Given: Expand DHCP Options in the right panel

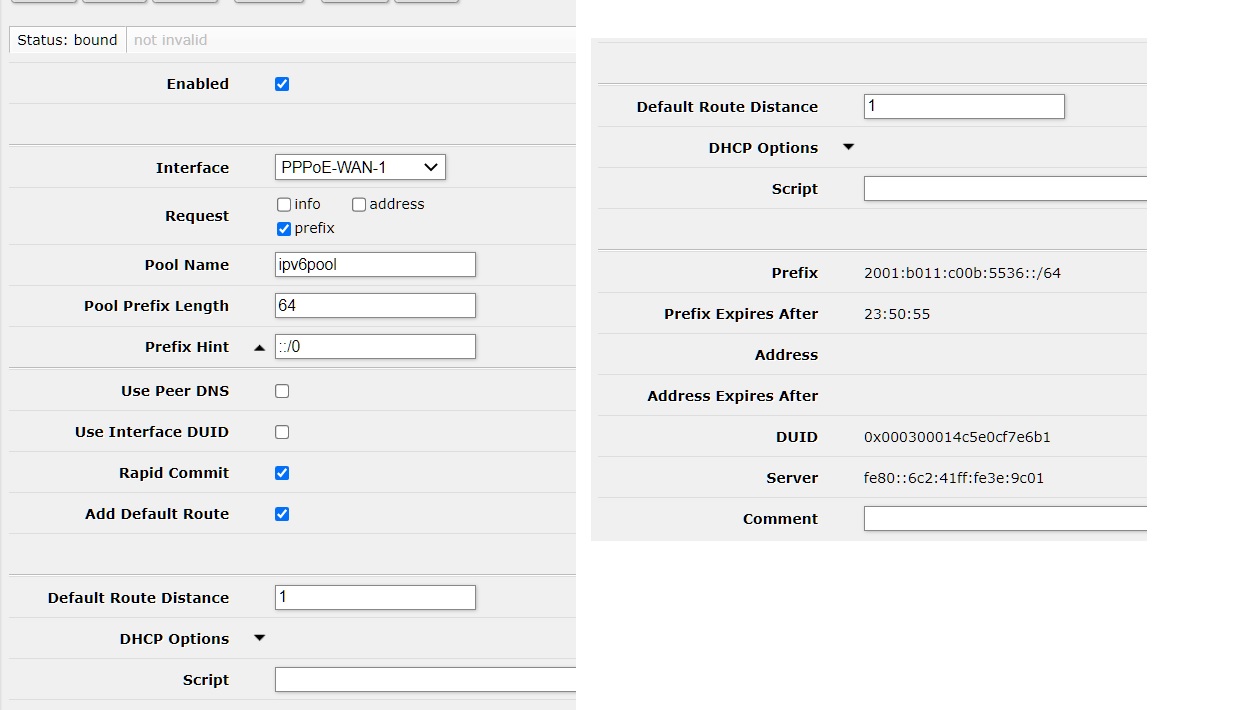Looking at the screenshot, I should (848, 147).
